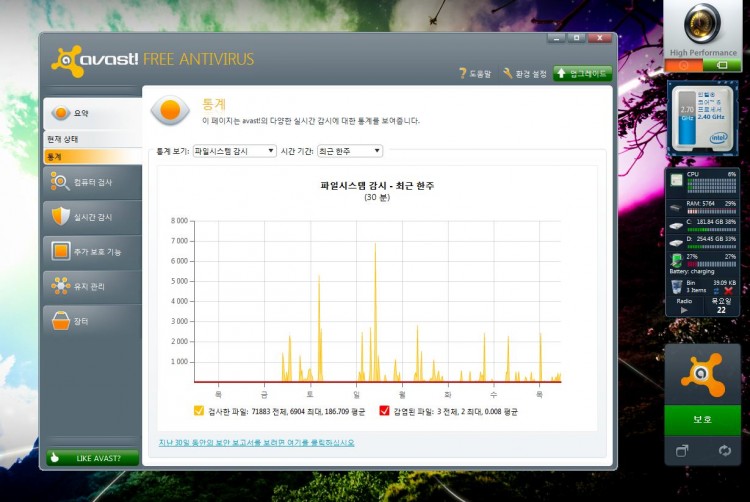750x502 pixels.
Task: Open 실시간 감시 shield icon
Action: click(x=60, y=216)
